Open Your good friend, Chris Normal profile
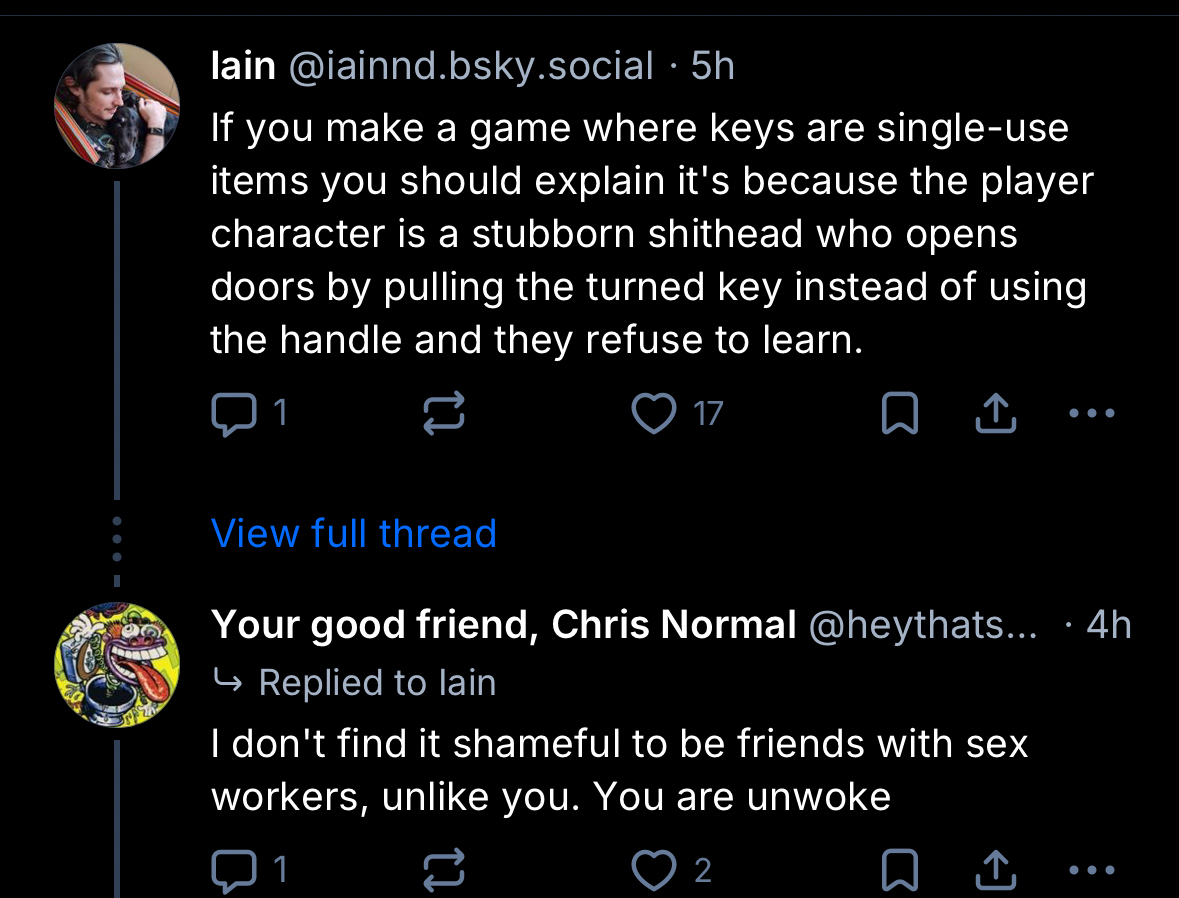 503,625
